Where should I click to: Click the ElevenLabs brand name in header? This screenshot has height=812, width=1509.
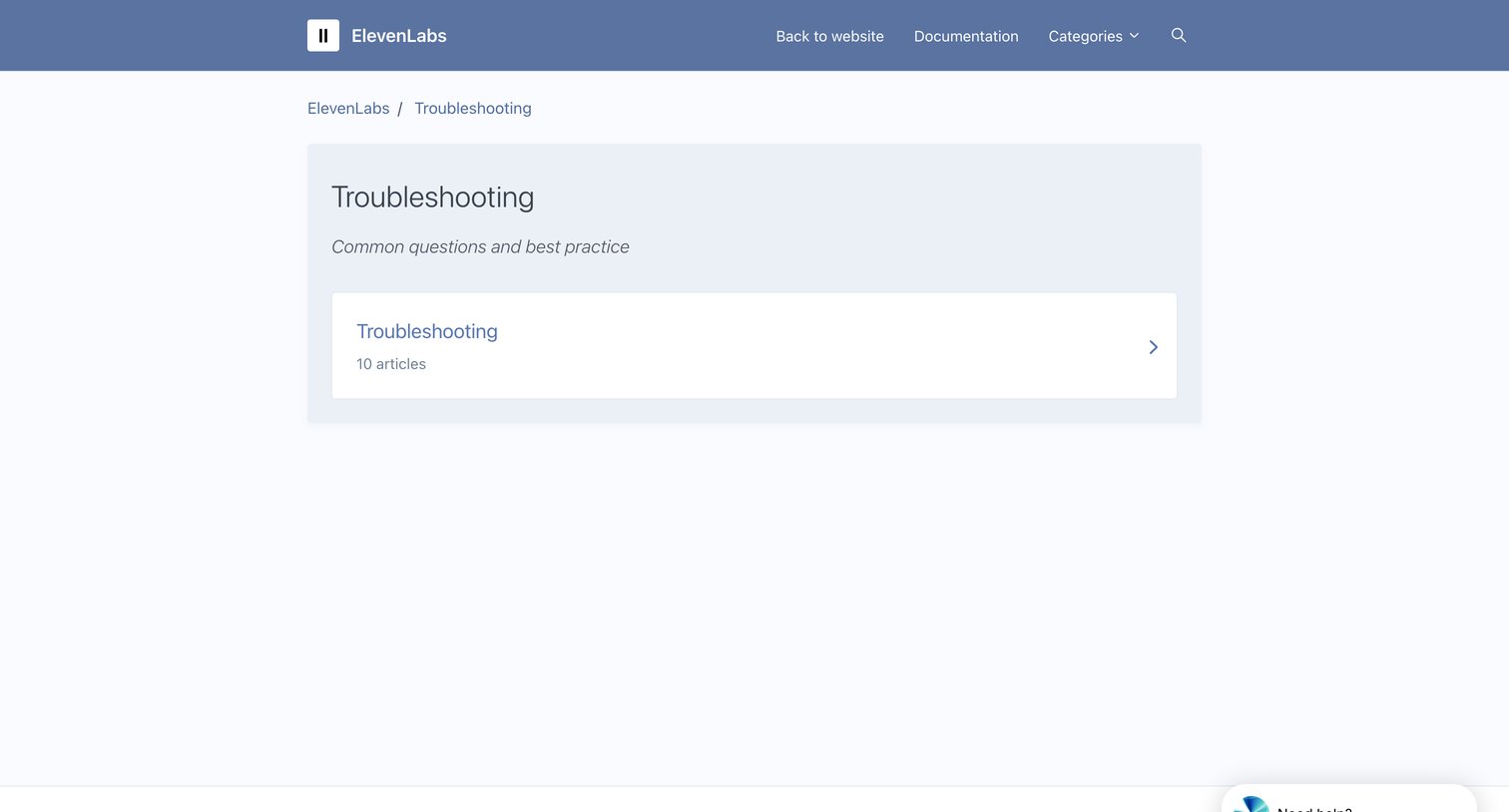tap(399, 36)
